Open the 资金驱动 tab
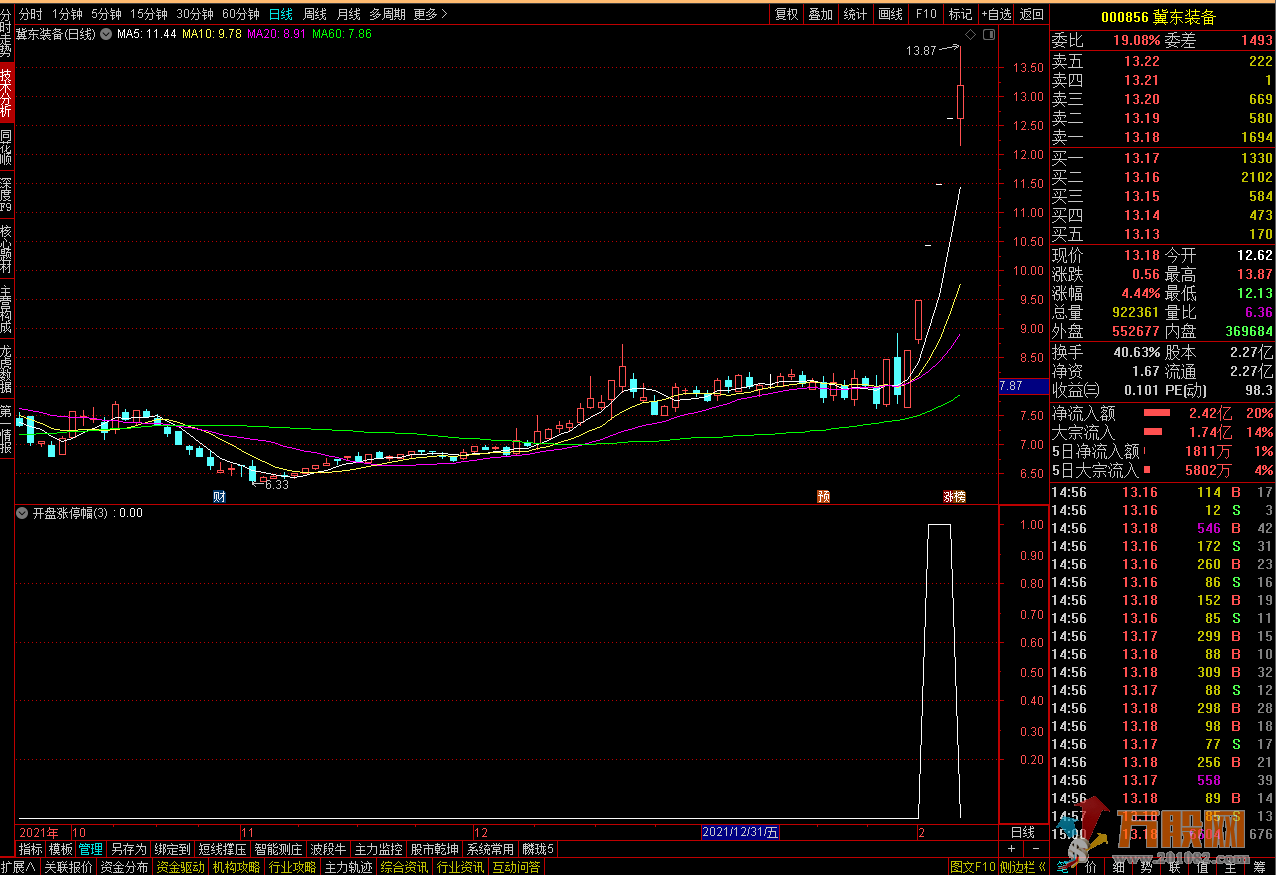This screenshot has height=875, width=1276. point(180,867)
